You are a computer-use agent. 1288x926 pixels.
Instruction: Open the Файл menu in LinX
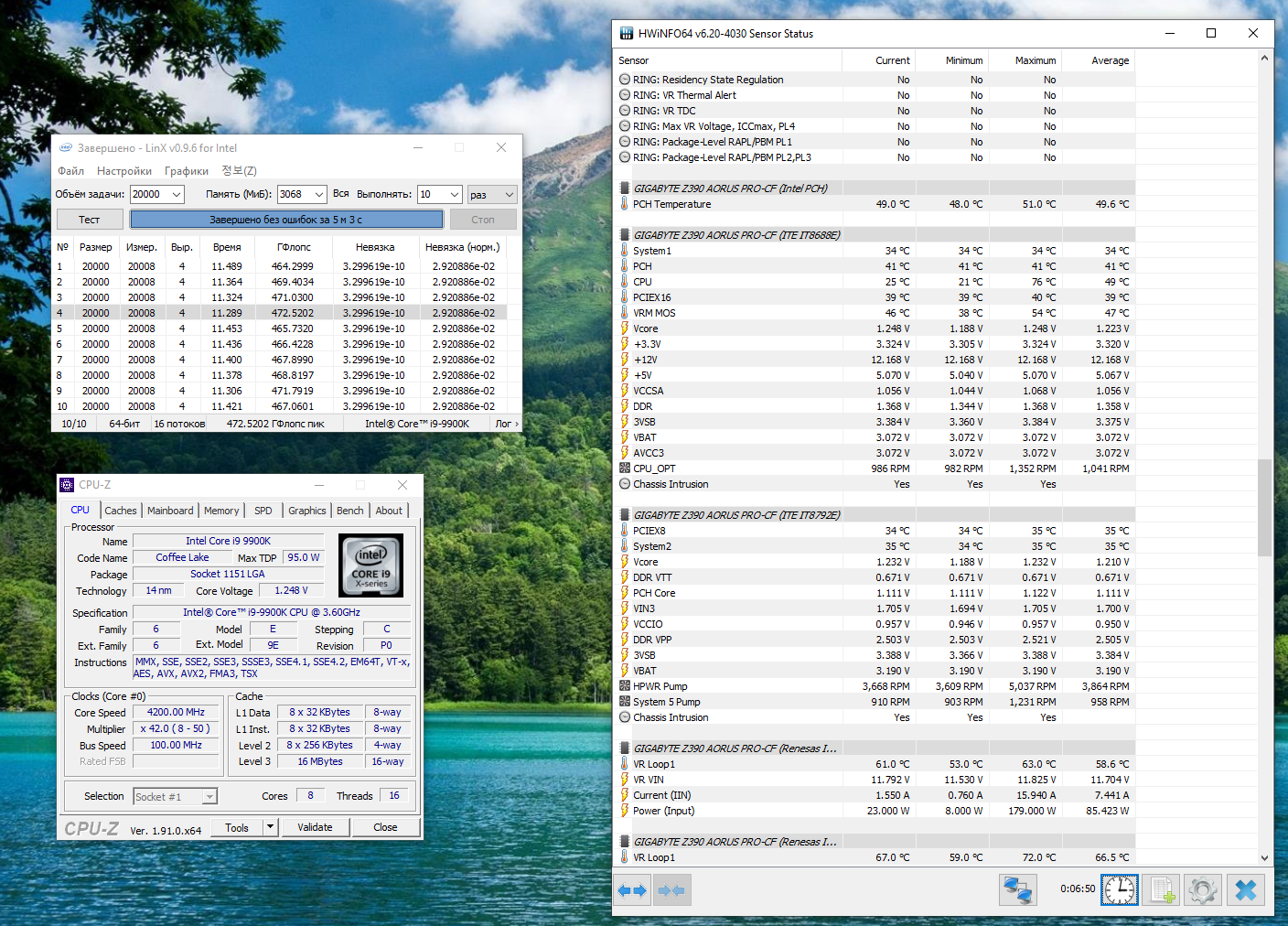click(70, 171)
